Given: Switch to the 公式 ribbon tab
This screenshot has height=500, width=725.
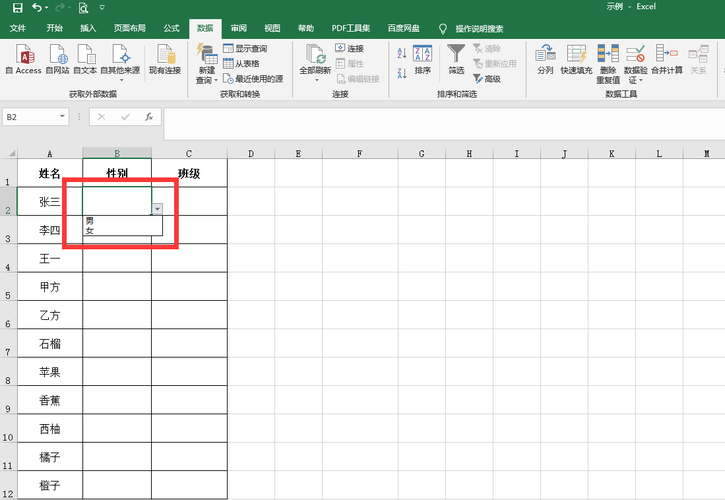Looking at the screenshot, I should click(171, 28).
